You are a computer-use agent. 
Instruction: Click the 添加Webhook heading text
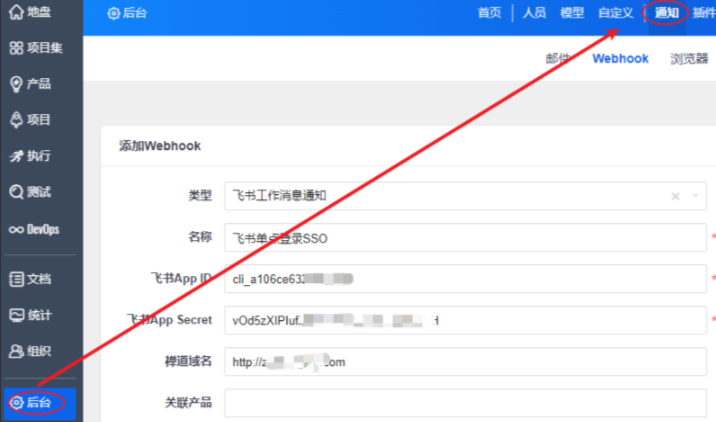(160, 146)
